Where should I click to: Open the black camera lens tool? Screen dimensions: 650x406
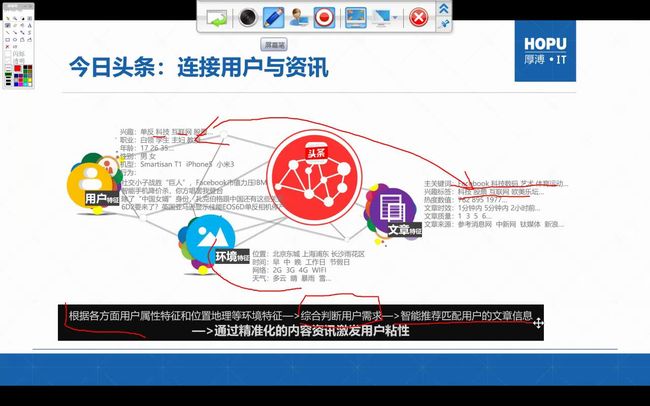point(248,17)
